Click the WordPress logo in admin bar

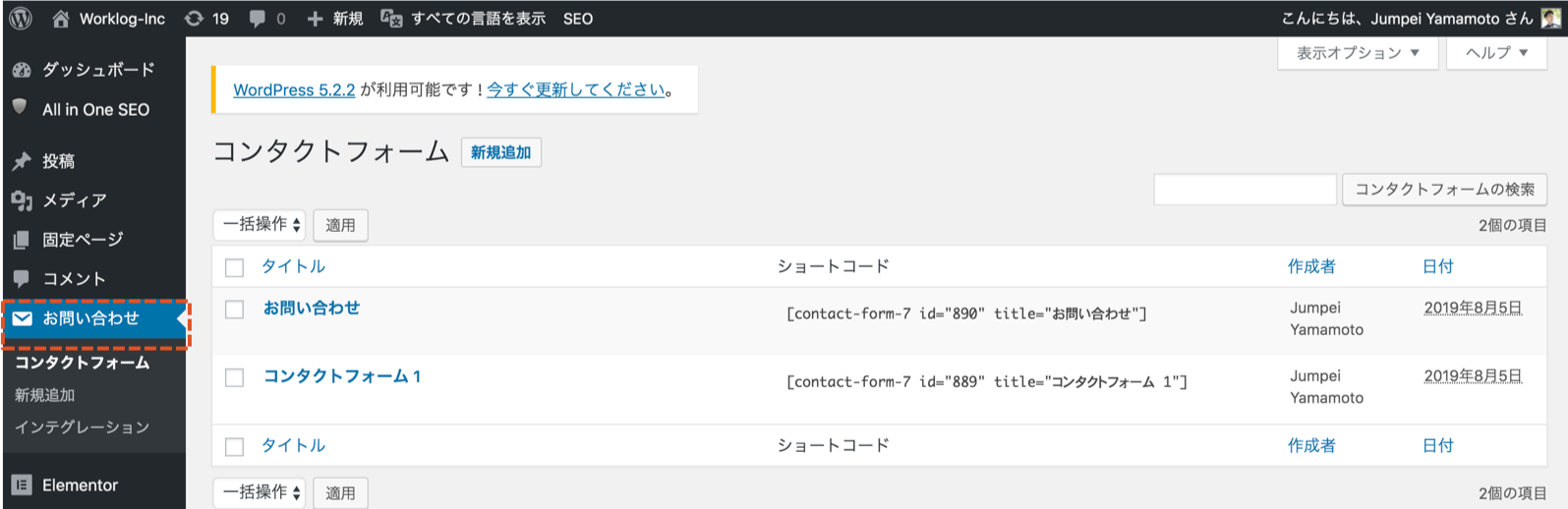21,18
